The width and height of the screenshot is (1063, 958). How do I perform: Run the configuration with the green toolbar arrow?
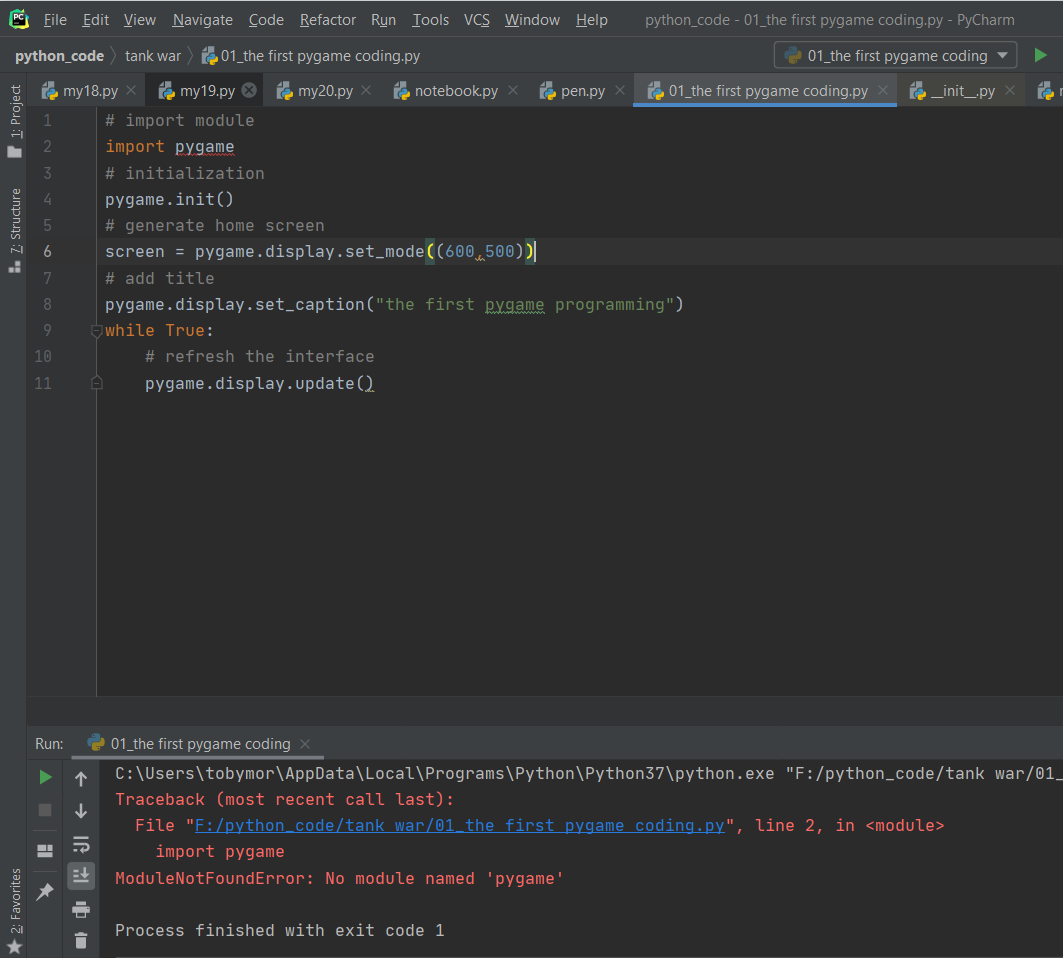1040,55
